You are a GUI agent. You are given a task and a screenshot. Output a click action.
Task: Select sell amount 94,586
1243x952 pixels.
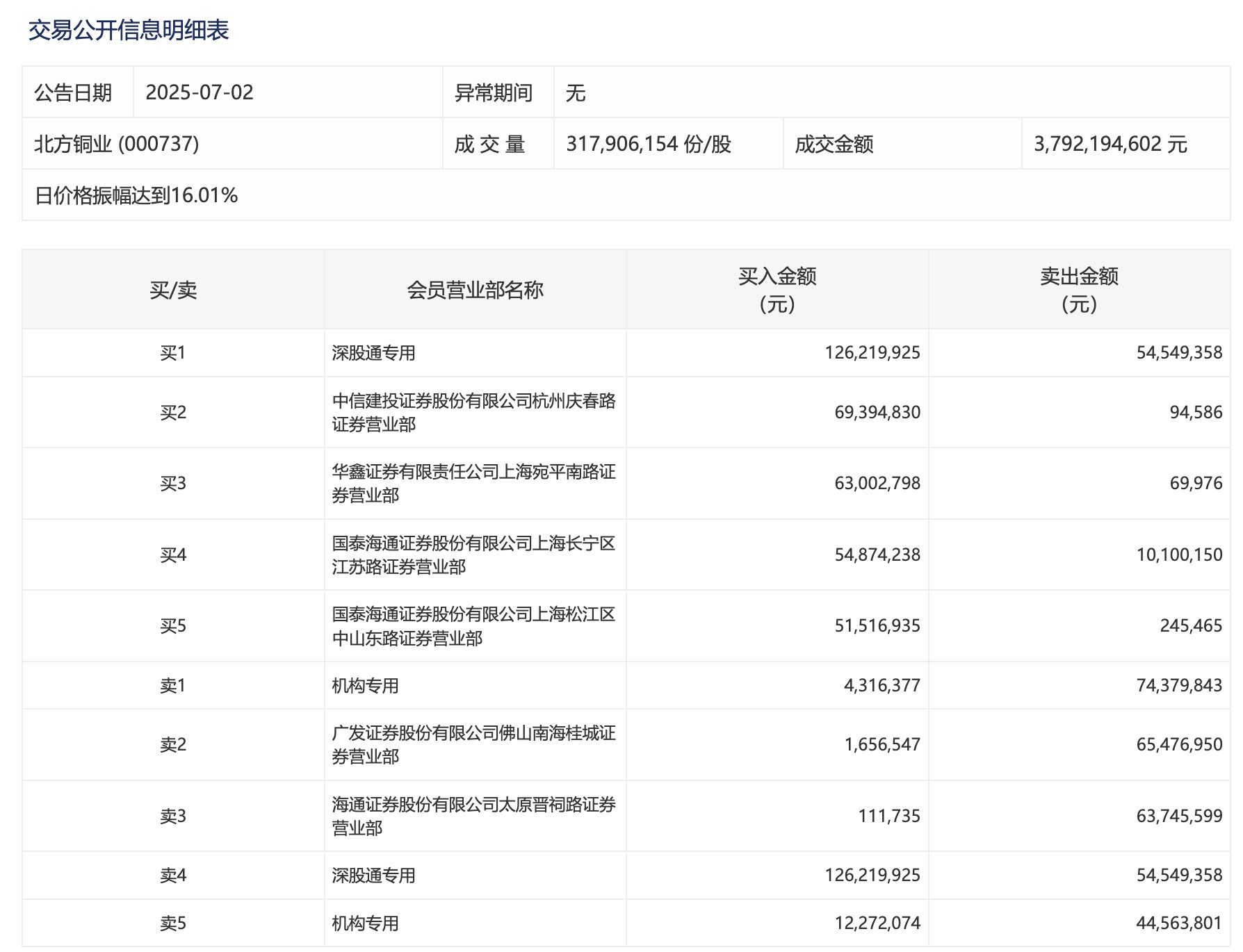pos(1196,413)
